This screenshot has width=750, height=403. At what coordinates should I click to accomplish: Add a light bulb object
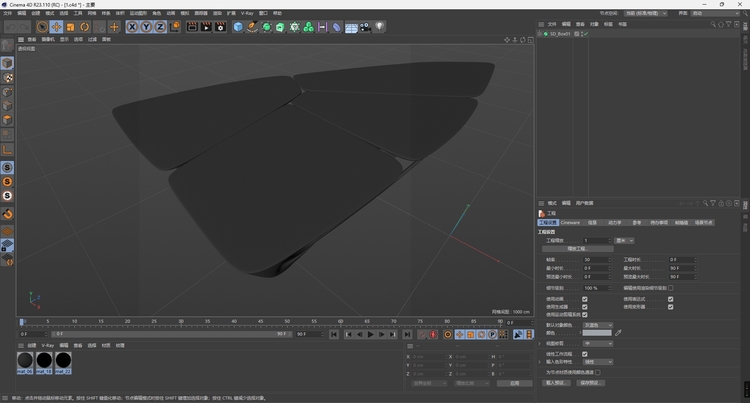point(379,27)
